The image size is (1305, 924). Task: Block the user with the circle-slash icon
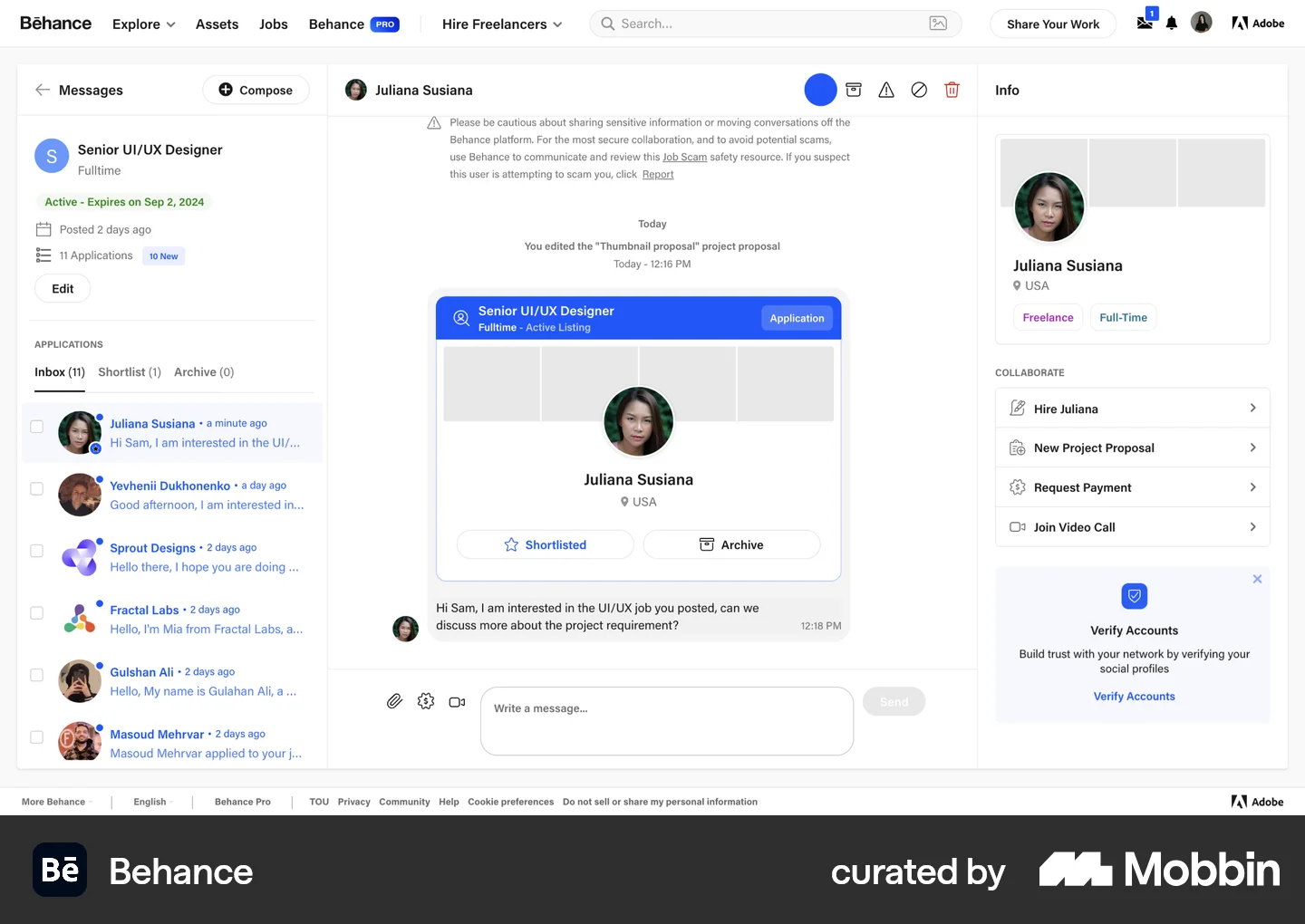919,90
